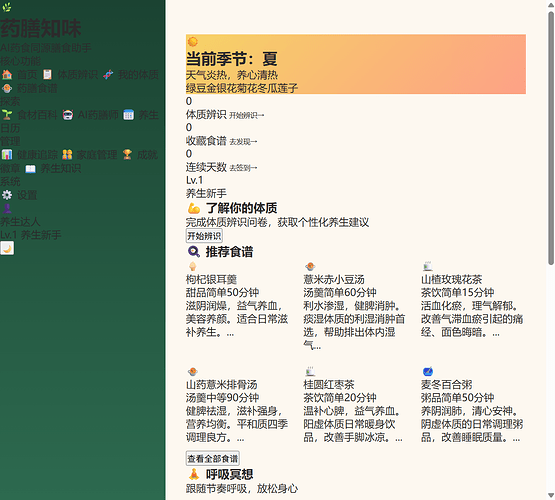Open 食材百科 in the sidebar
Viewport: 555px width, 500px height.
point(37,115)
